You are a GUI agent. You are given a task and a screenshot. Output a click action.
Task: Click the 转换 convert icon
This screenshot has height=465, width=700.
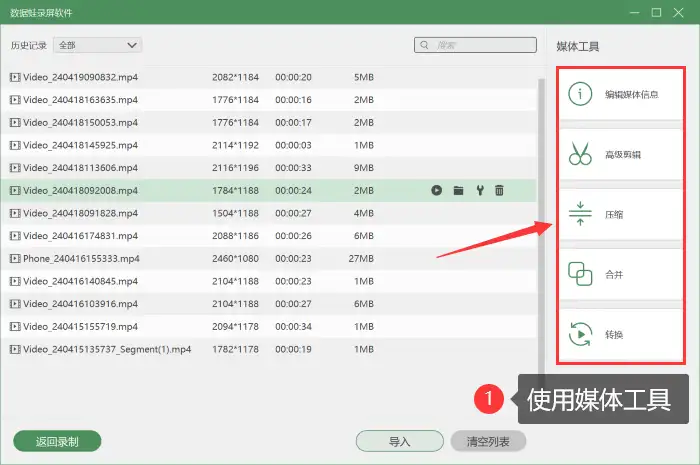580,334
